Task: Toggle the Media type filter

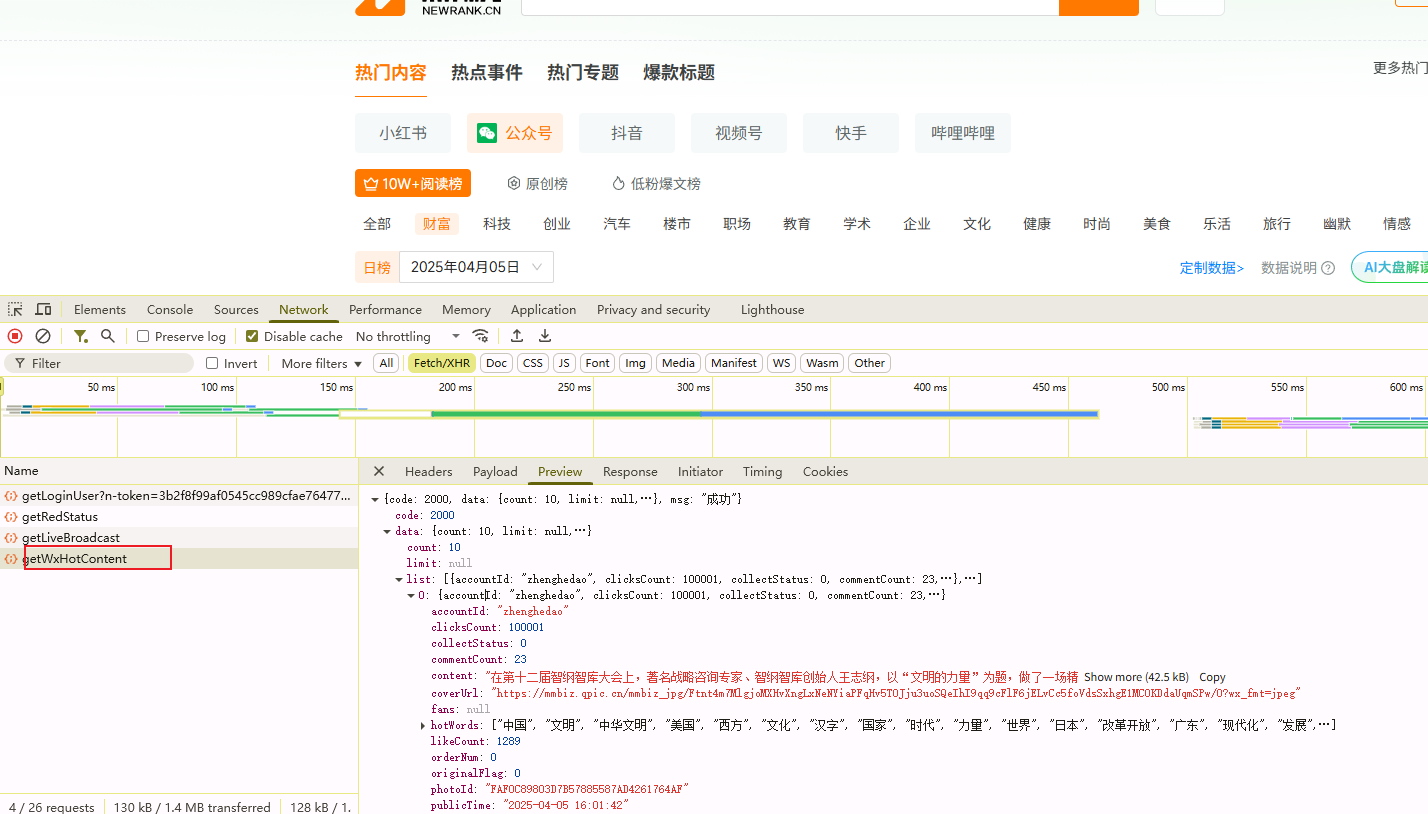Action: [x=678, y=363]
